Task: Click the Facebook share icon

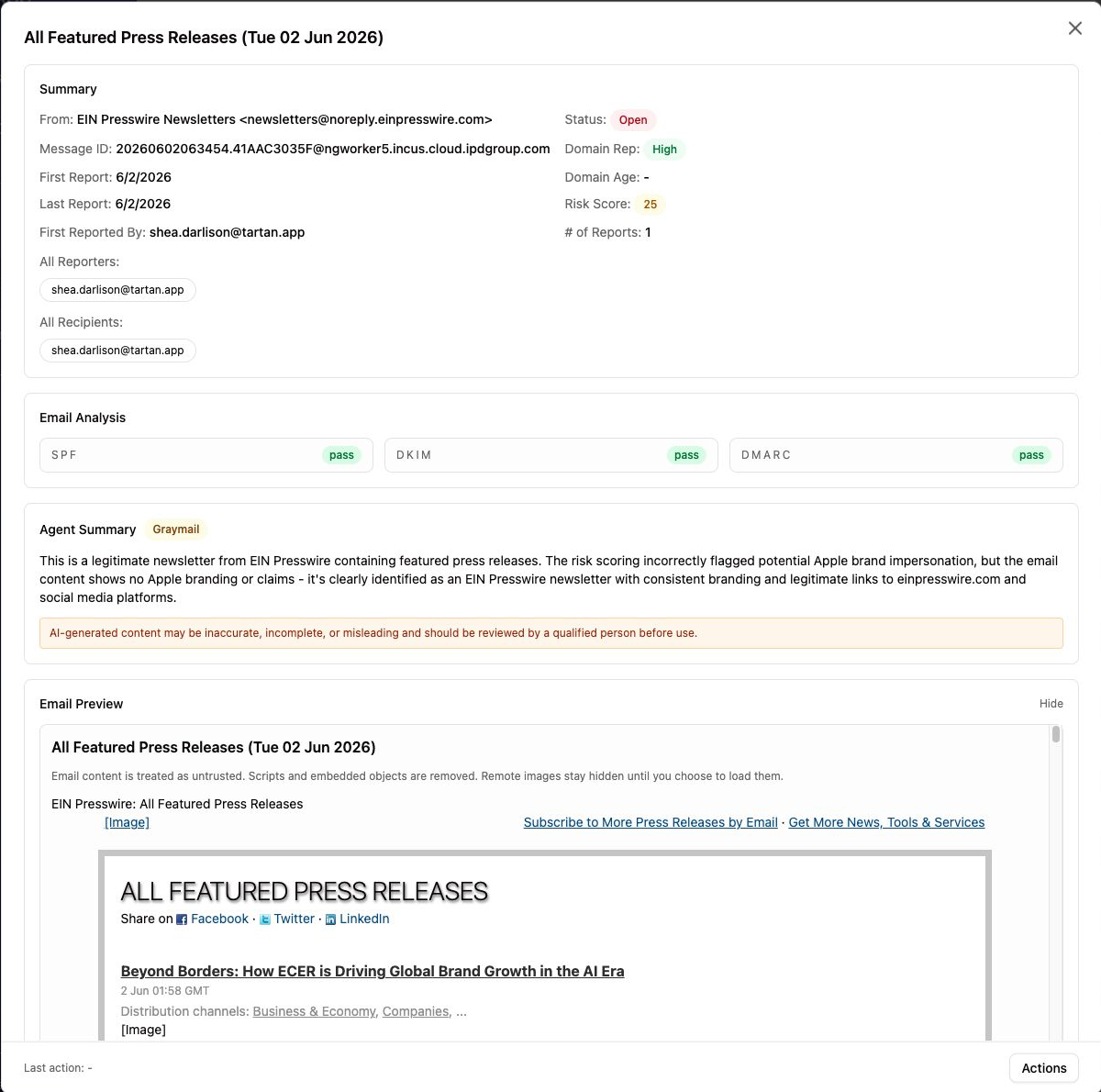Action: [182, 919]
